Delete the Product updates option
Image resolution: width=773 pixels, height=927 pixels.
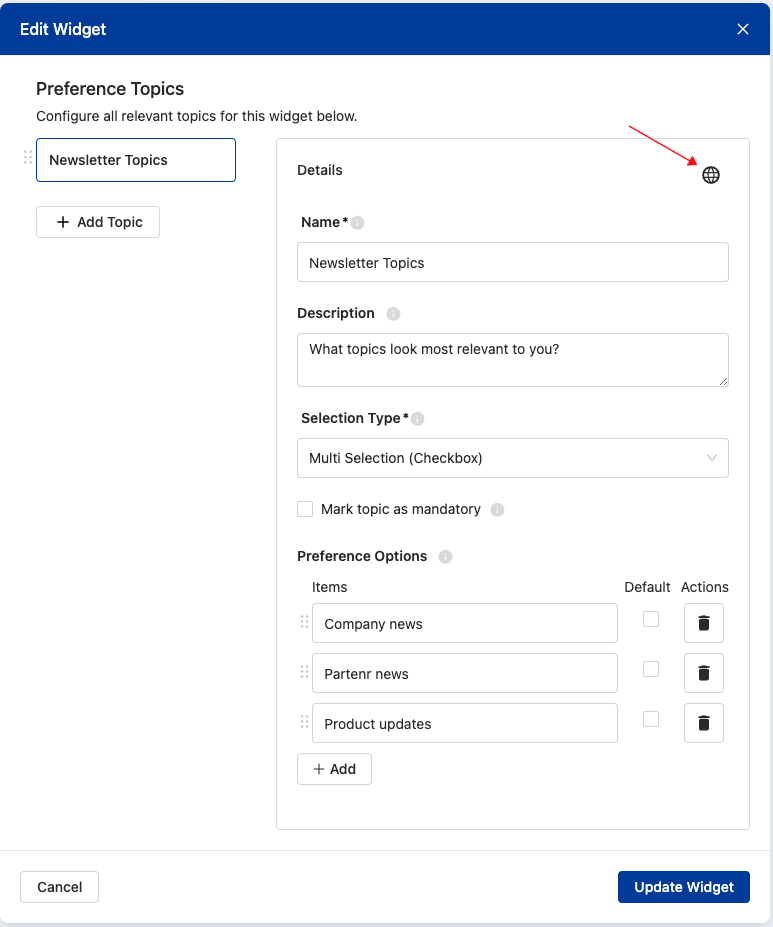click(x=703, y=722)
